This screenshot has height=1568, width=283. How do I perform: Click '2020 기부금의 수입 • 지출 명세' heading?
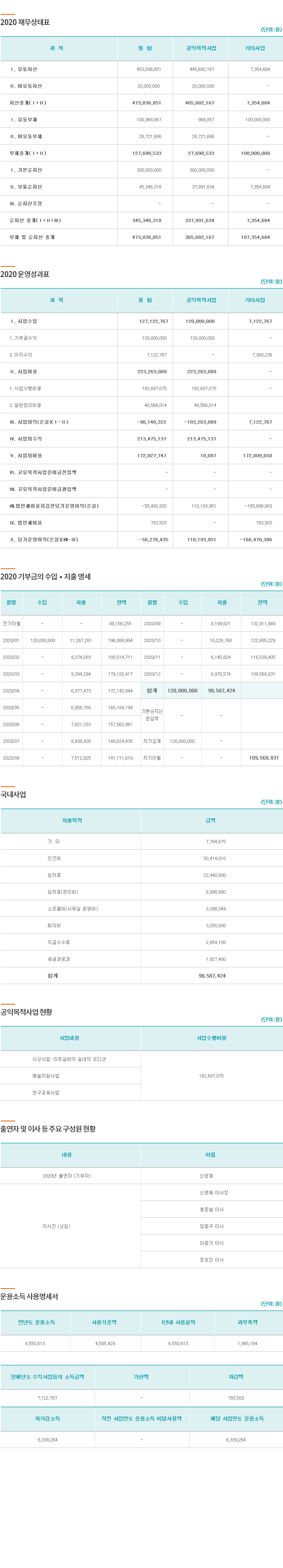coord(46,576)
